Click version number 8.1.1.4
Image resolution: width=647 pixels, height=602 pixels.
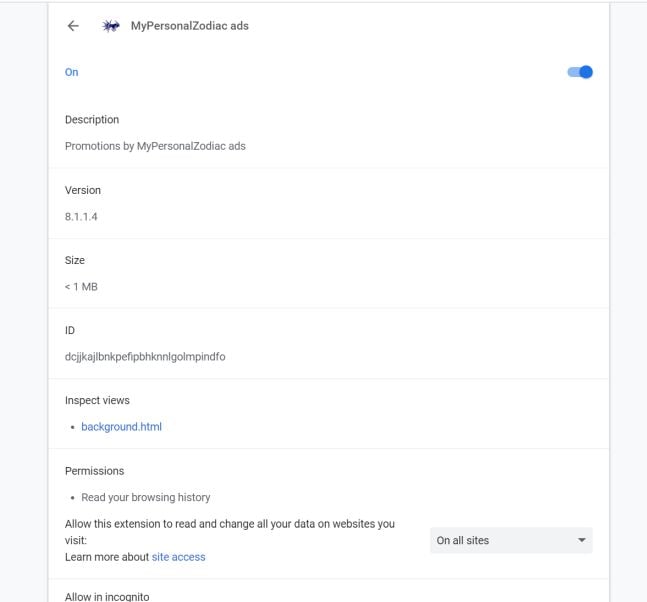(x=82, y=216)
